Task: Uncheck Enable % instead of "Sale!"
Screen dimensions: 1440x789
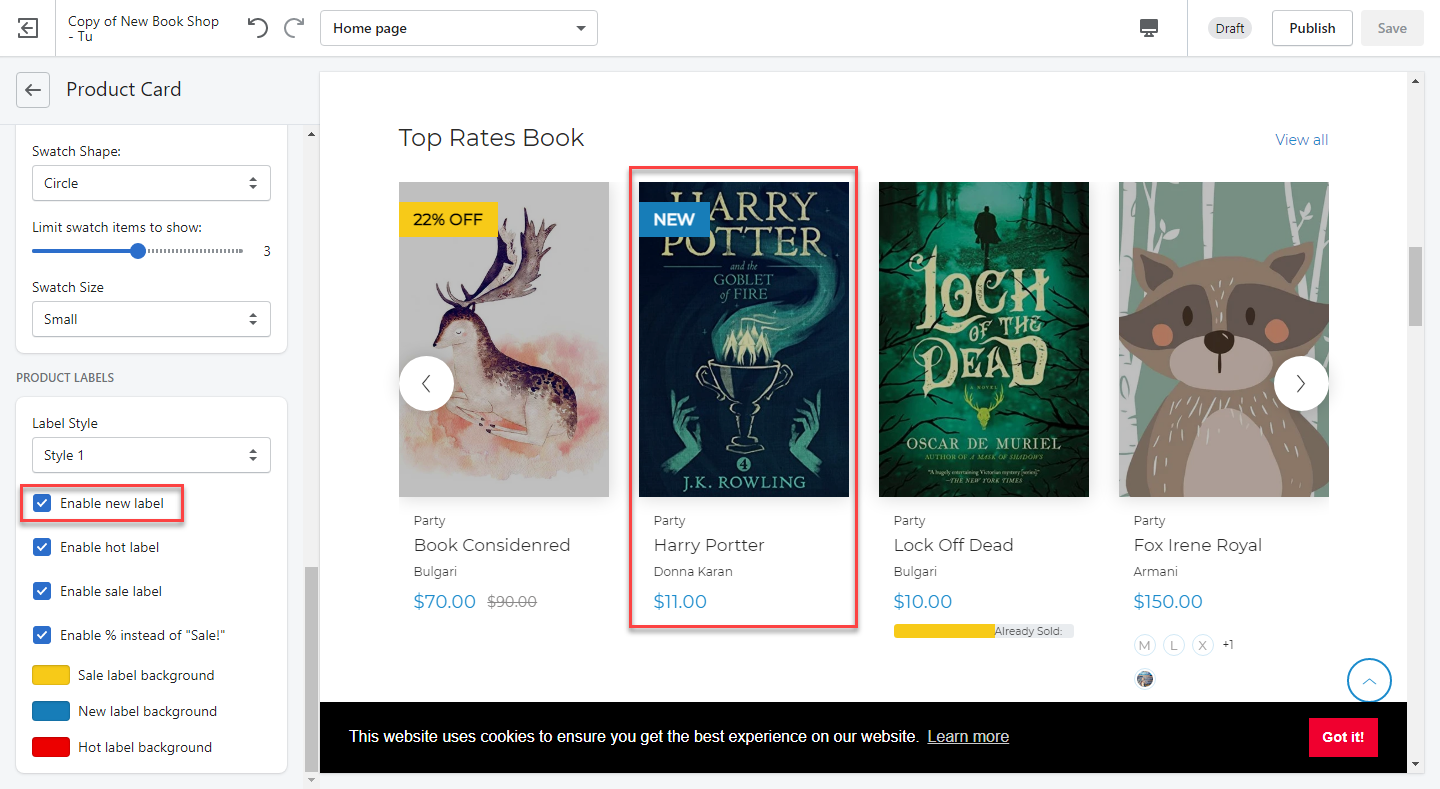Action: (42, 635)
